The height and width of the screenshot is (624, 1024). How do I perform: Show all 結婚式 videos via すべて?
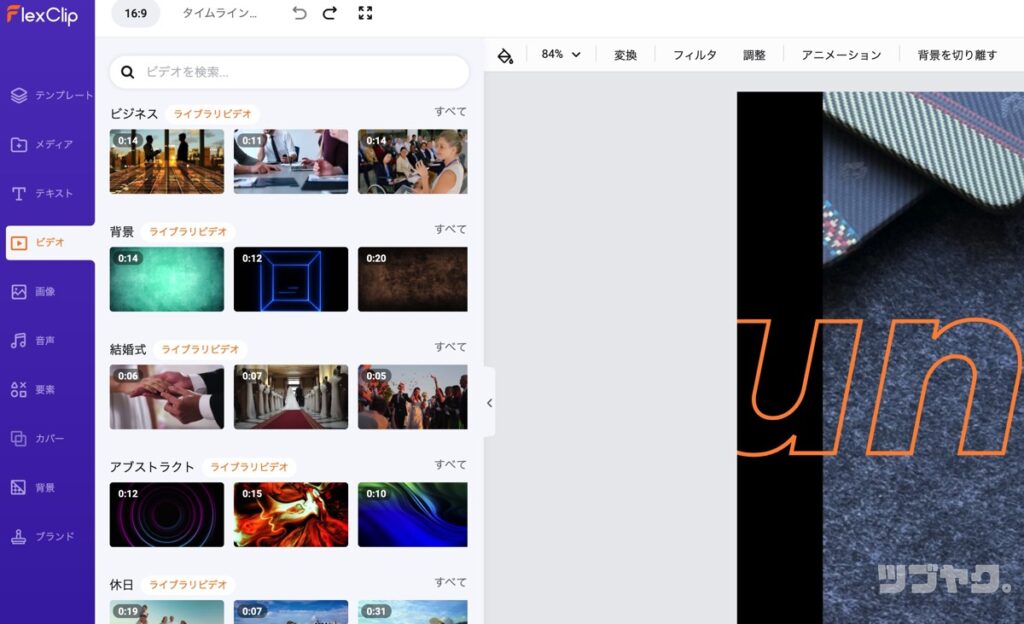click(451, 347)
